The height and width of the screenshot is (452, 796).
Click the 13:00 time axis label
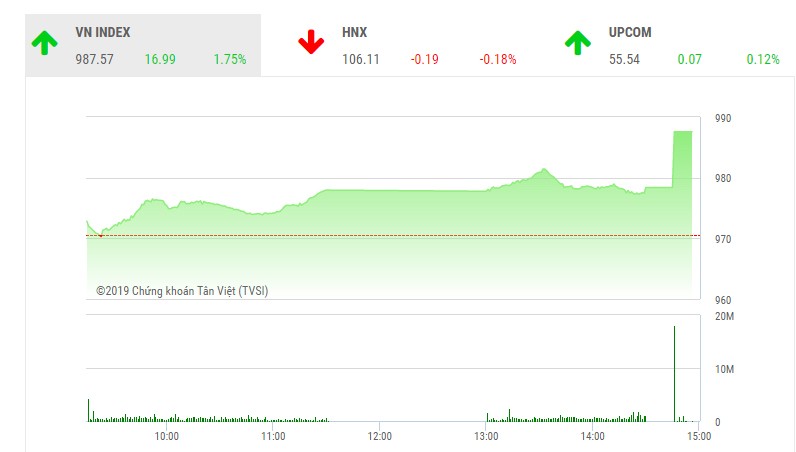coord(486,436)
